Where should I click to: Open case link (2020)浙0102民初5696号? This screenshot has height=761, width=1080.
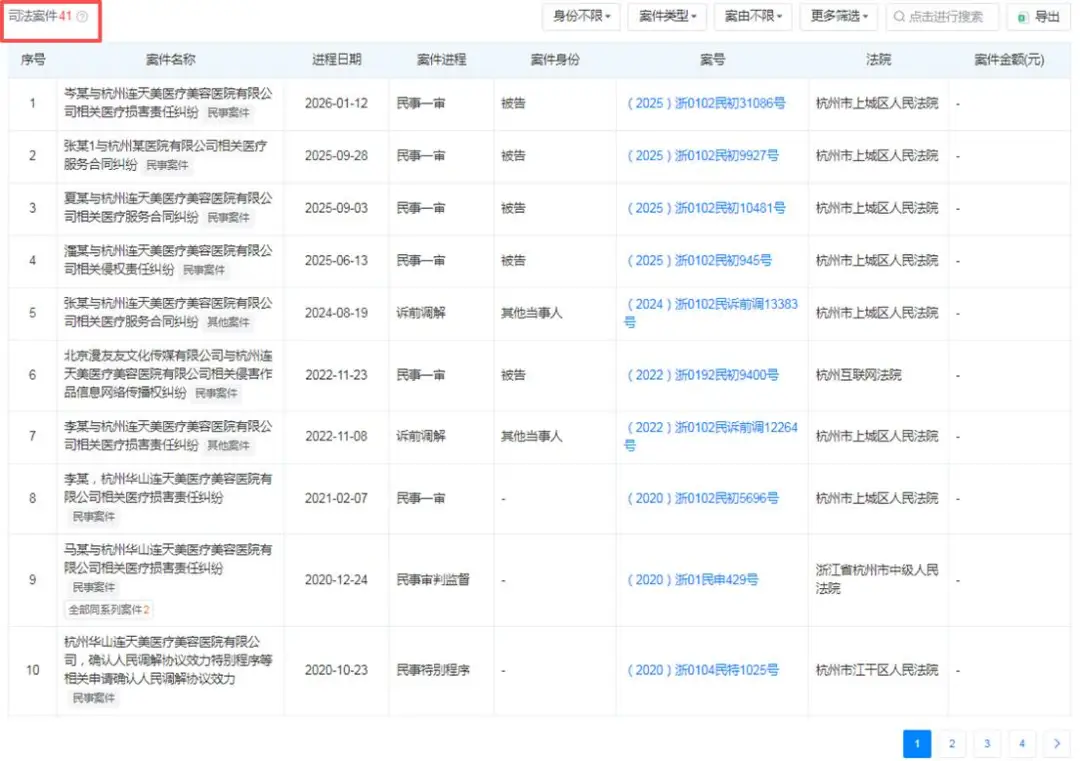pyautogui.click(x=703, y=498)
